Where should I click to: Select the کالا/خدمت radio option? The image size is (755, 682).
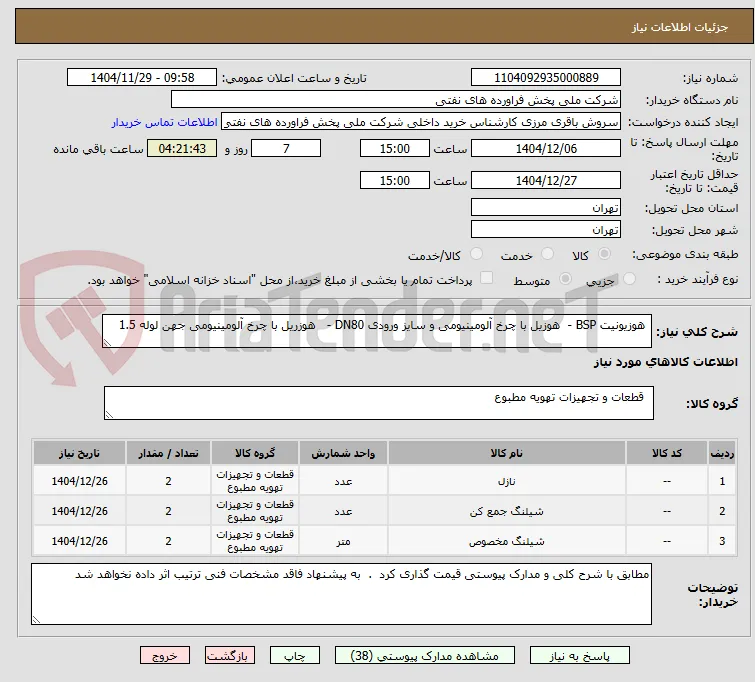[476, 254]
